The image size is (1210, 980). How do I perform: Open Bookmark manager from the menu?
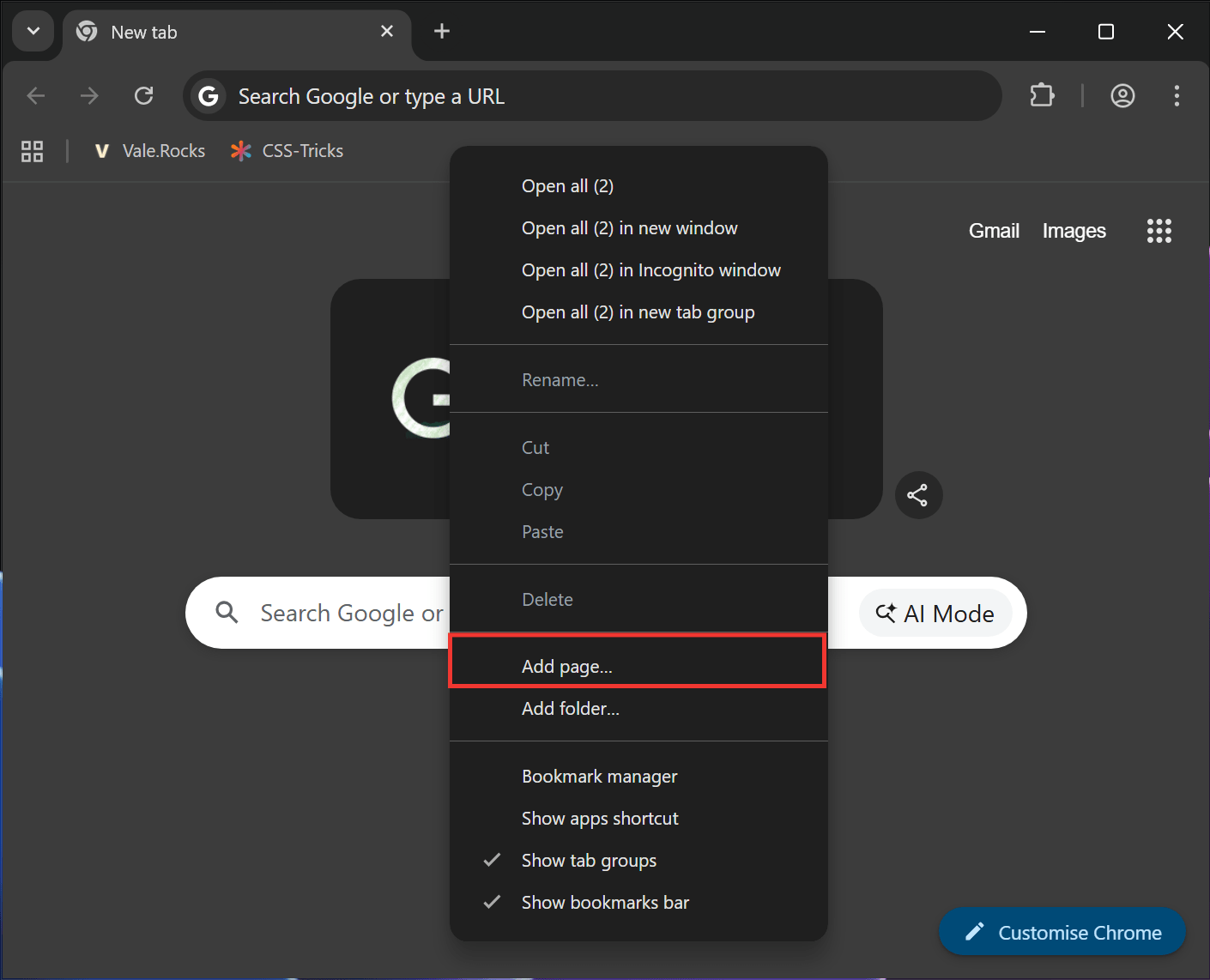pyautogui.click(x=599, y=776)
